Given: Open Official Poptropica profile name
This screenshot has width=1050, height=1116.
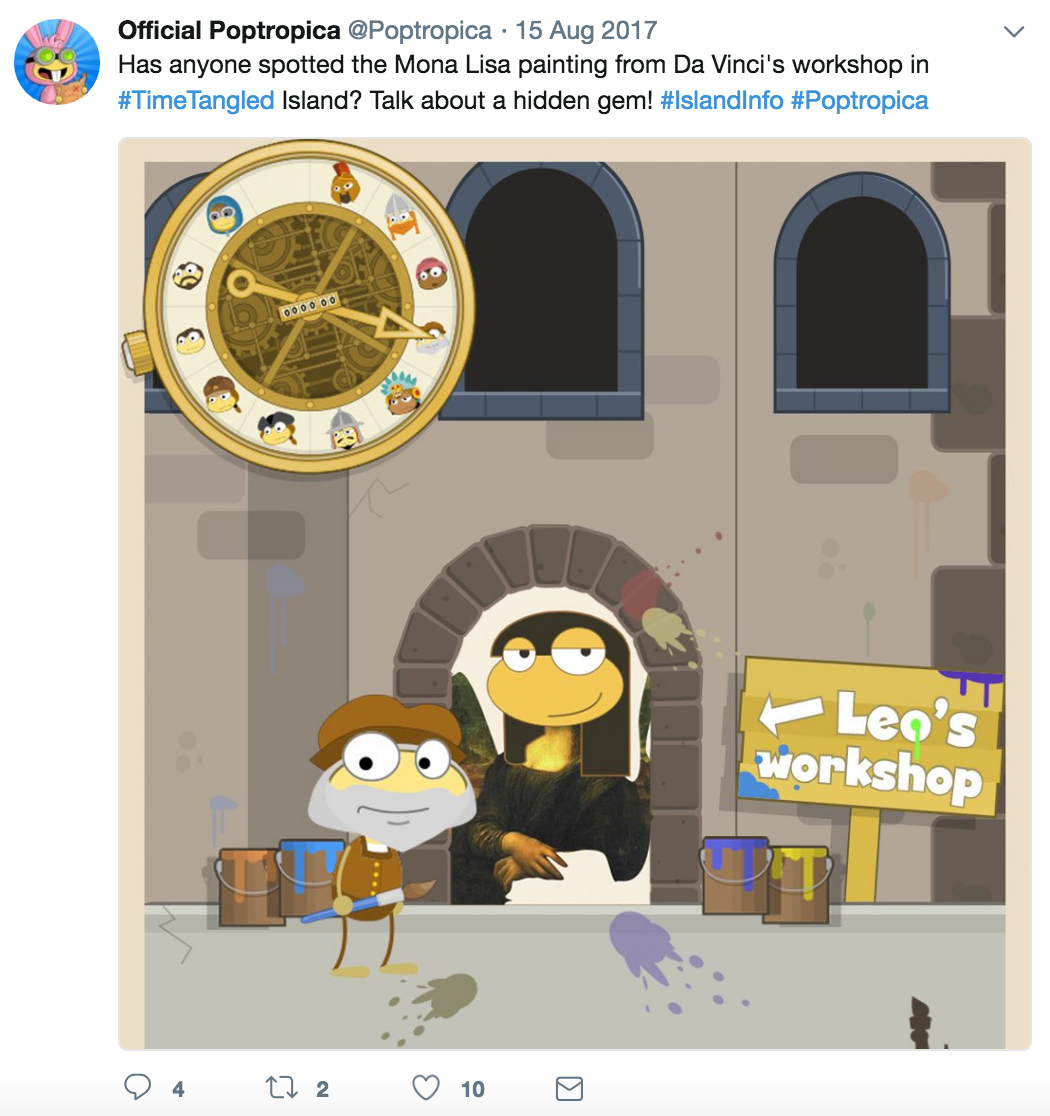Looking at the screenshot, I should point(229,31).
